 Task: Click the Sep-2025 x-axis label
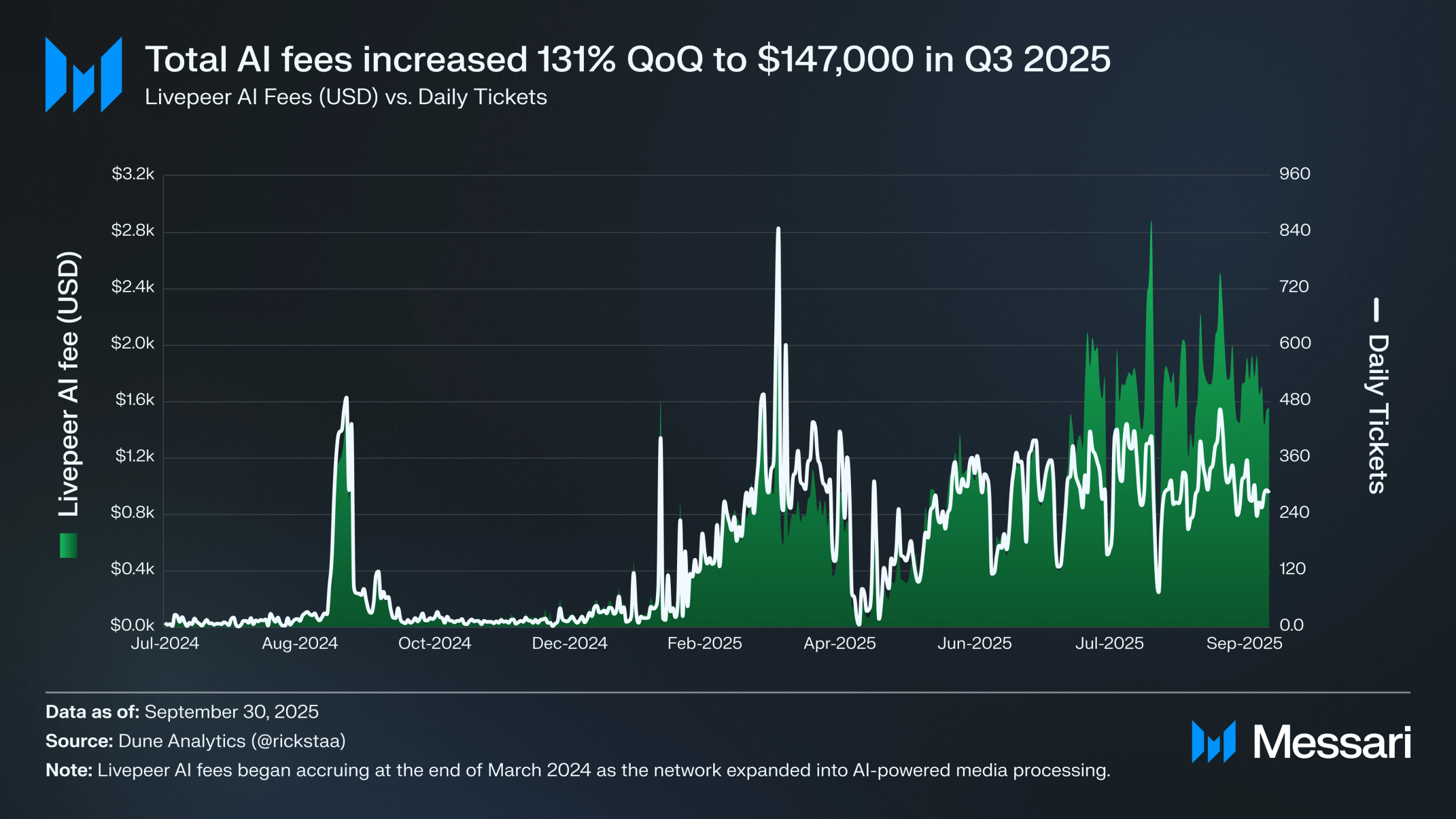1244,643
